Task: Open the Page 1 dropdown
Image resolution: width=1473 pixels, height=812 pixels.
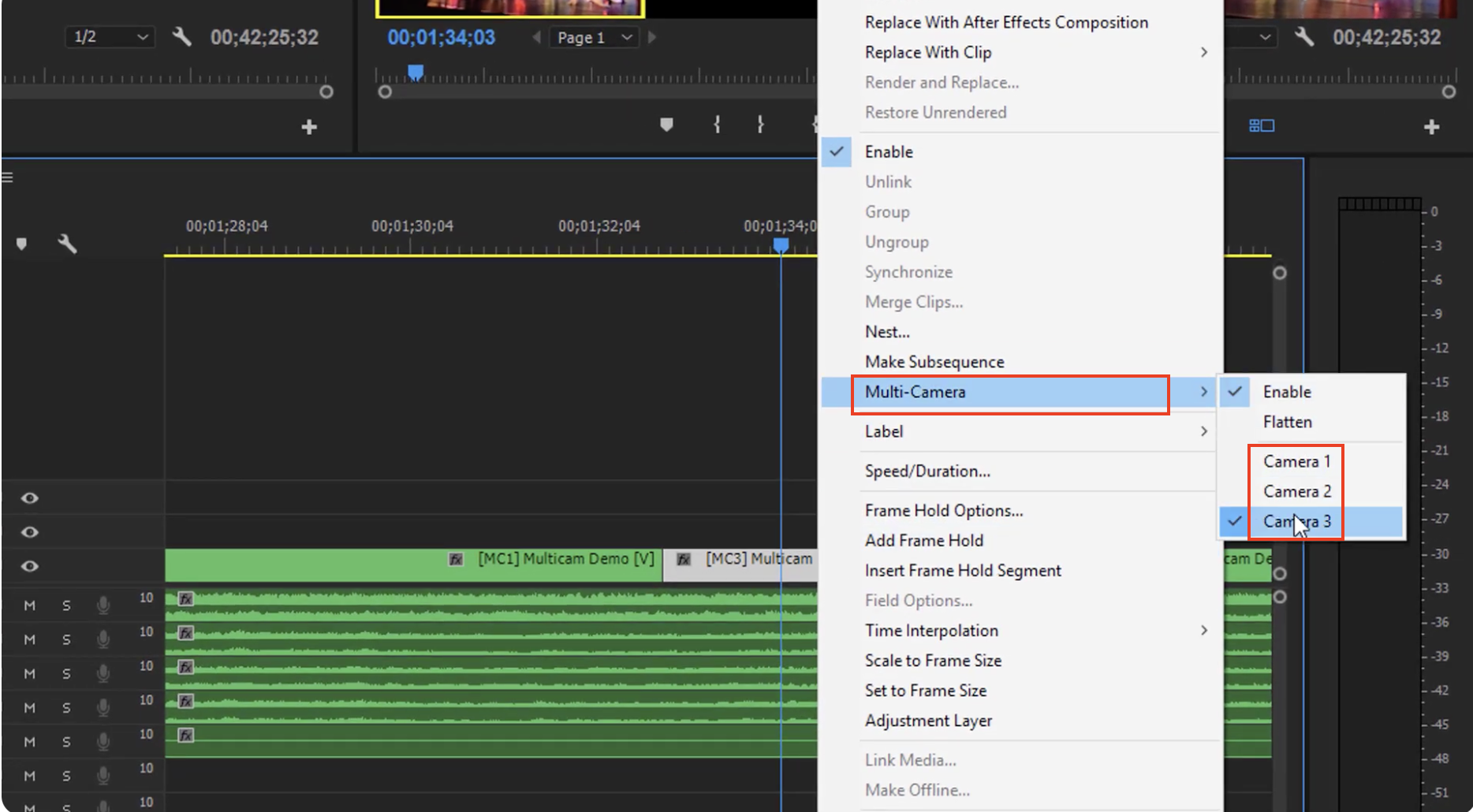Action: click(595, 37)
